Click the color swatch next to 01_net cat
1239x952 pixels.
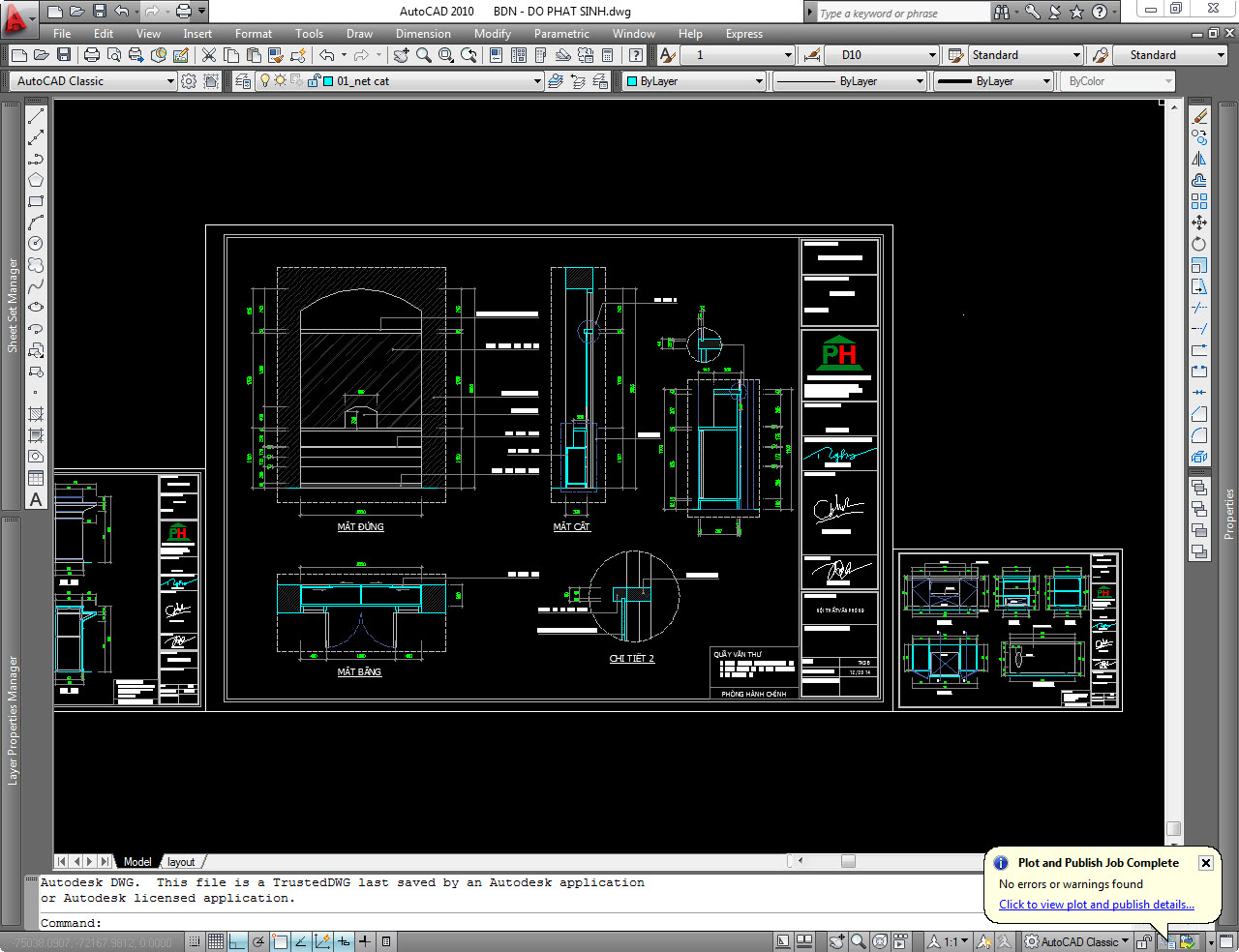click(329, 80)
